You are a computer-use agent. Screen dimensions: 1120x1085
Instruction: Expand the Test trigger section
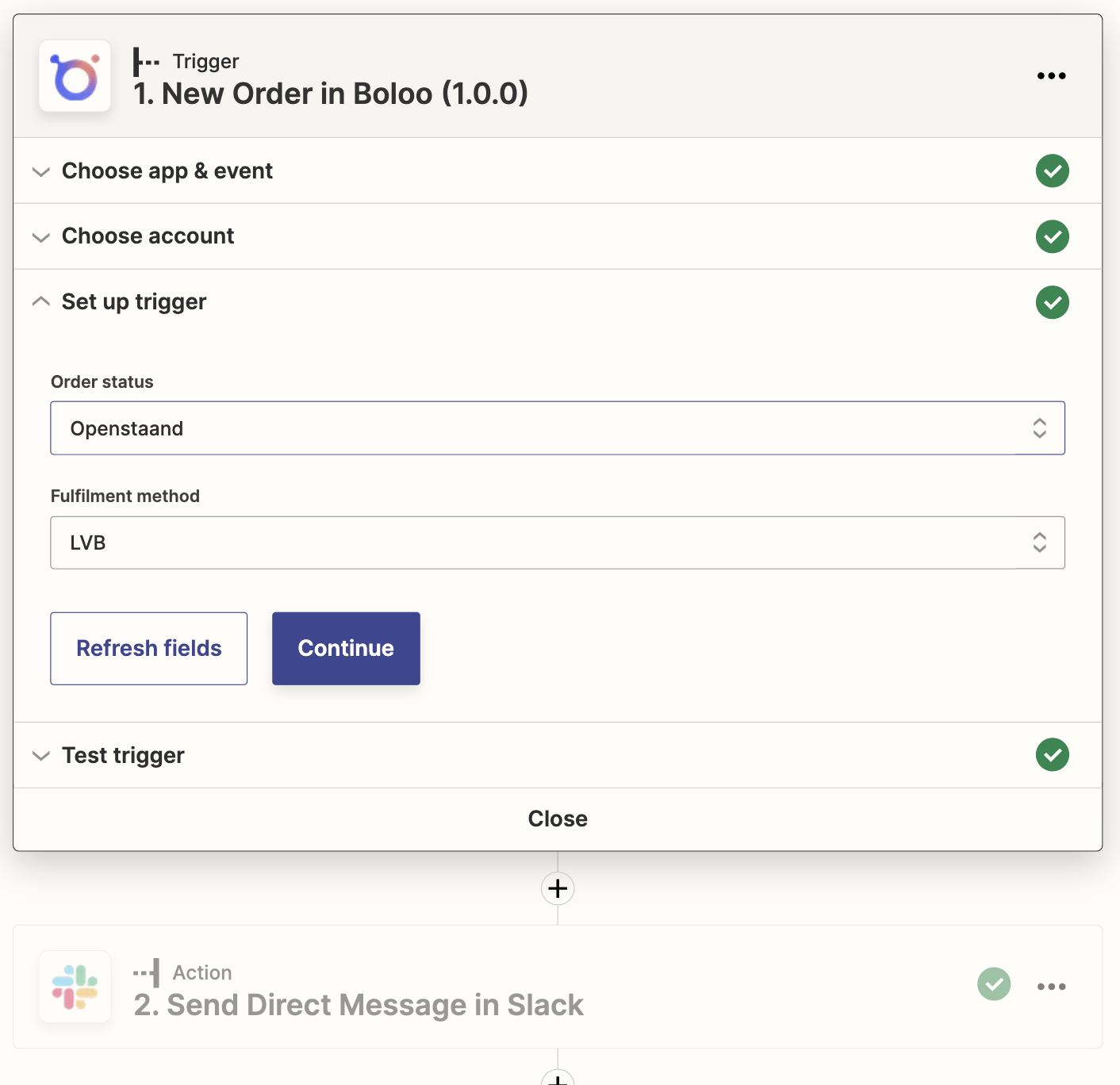[x=558, y=755]
